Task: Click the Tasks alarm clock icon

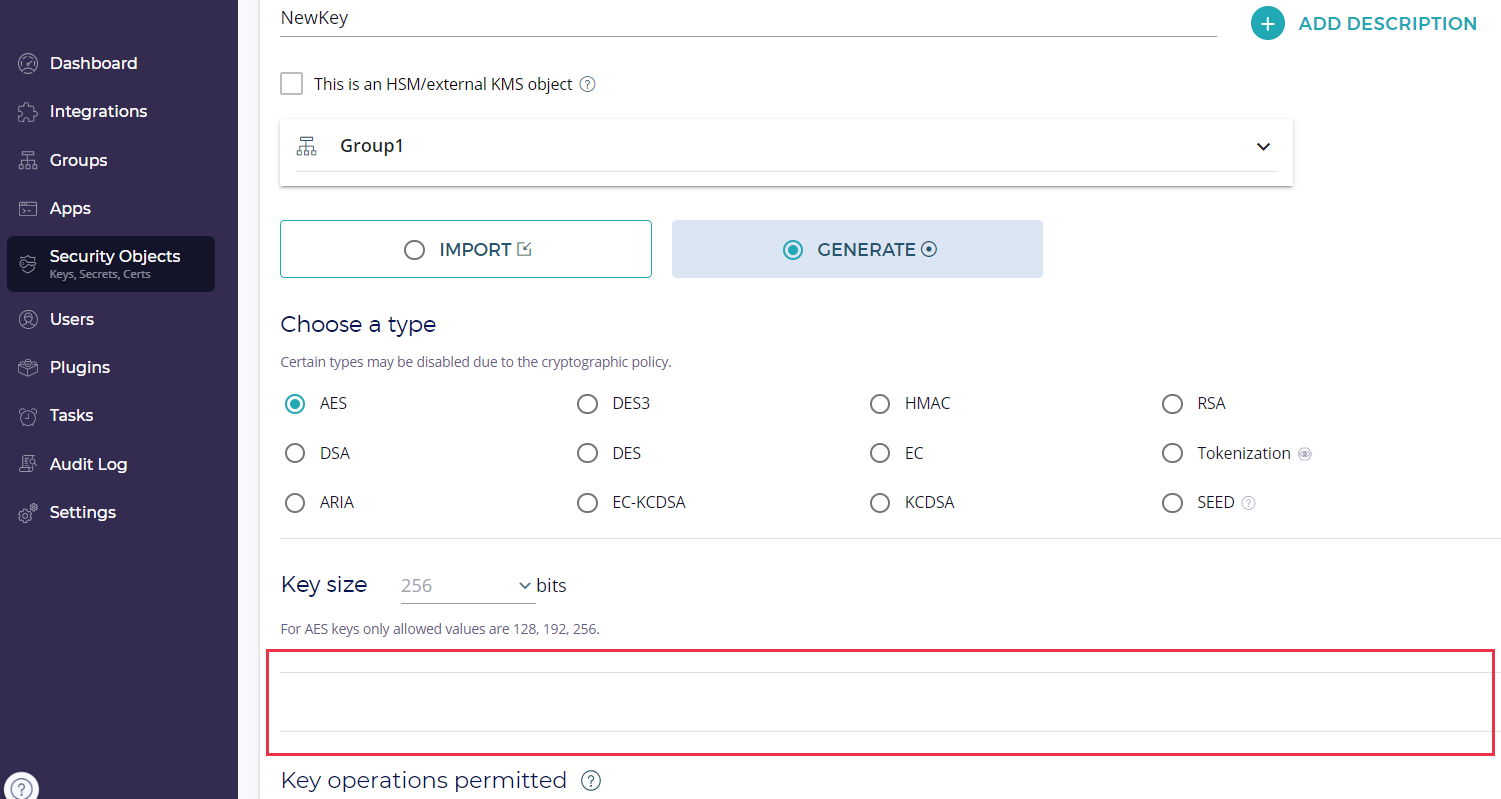Action: click(x=28, y=416)
